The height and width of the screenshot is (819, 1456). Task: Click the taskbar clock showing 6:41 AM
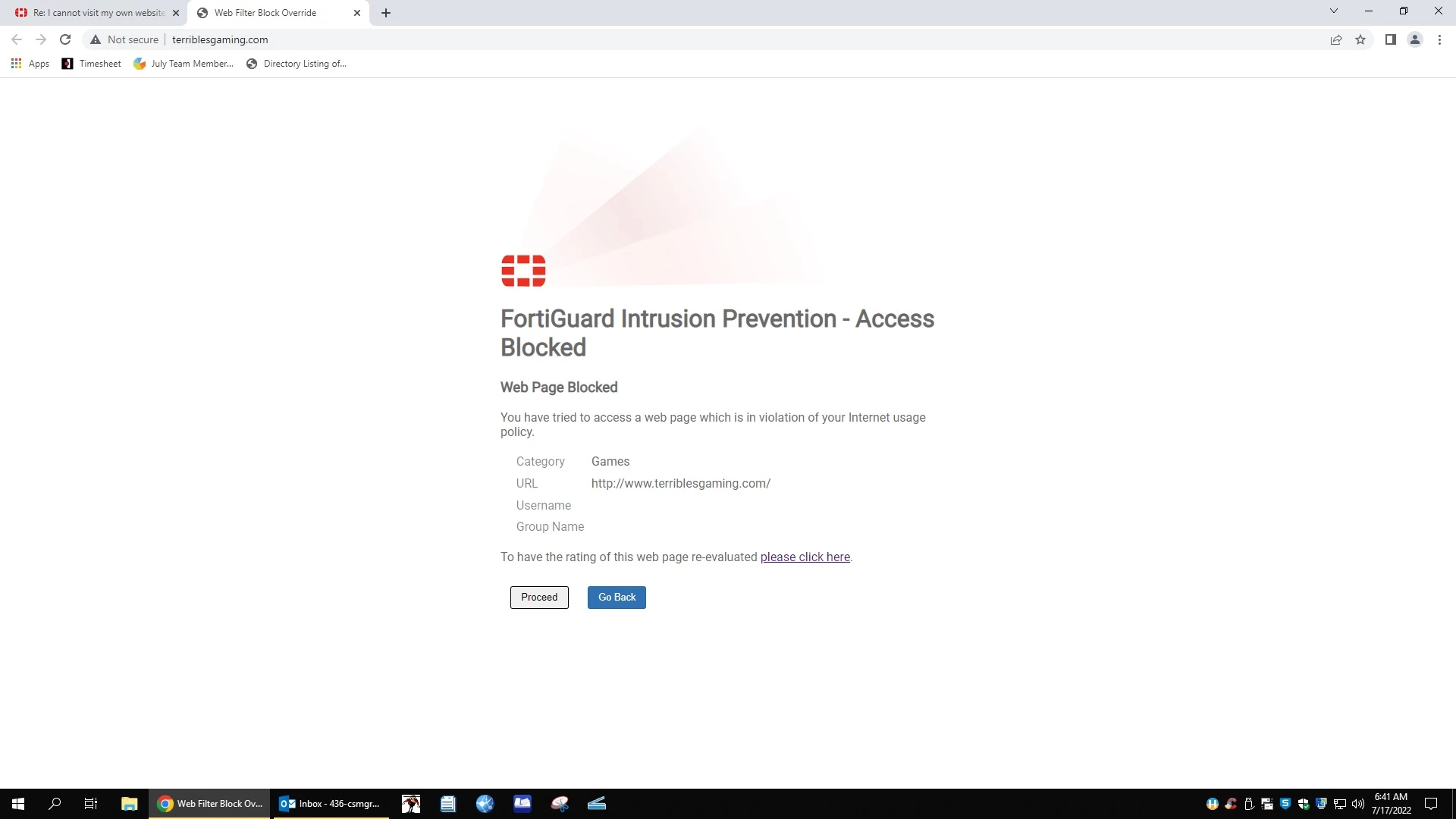[x=1391, y=804]
